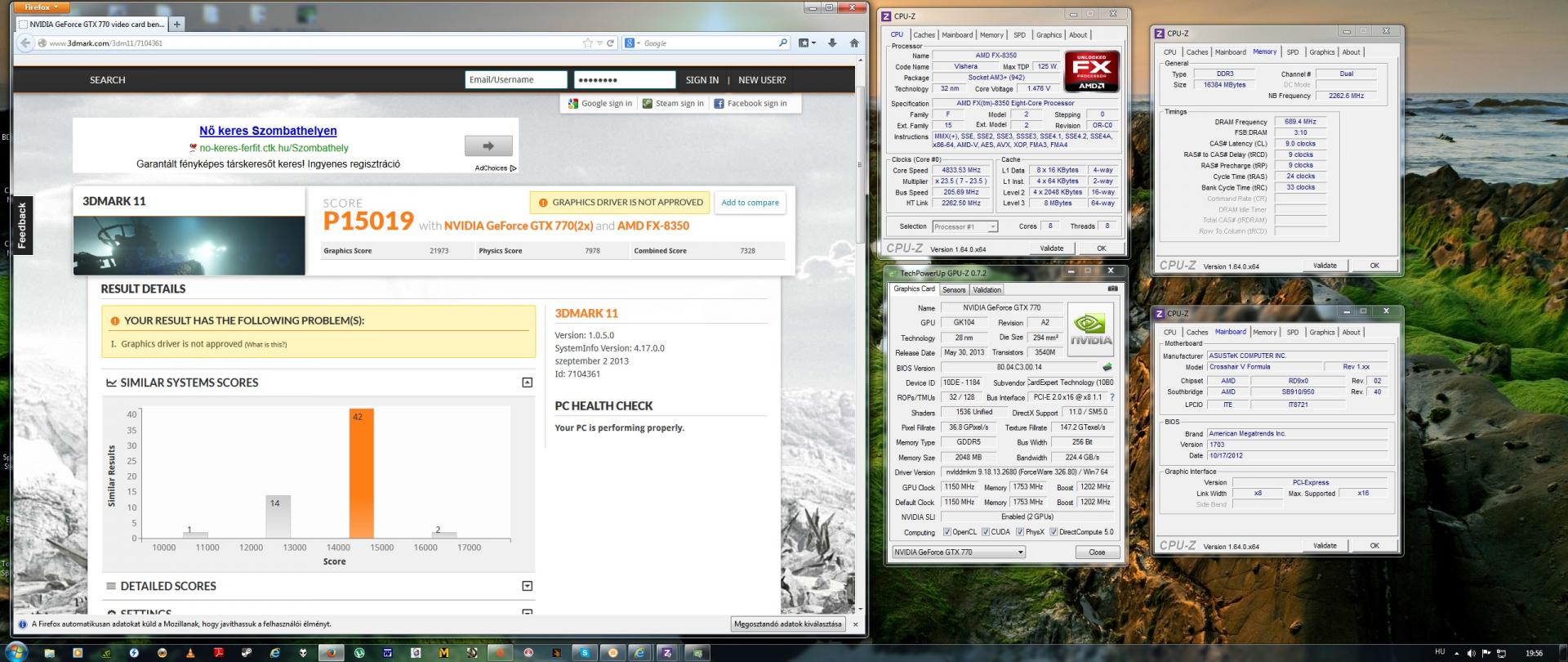Collapse the Similar Systems Scores section
This screenshot has height=662, width=1568.
pyautogui.click(x=527, y=382)
